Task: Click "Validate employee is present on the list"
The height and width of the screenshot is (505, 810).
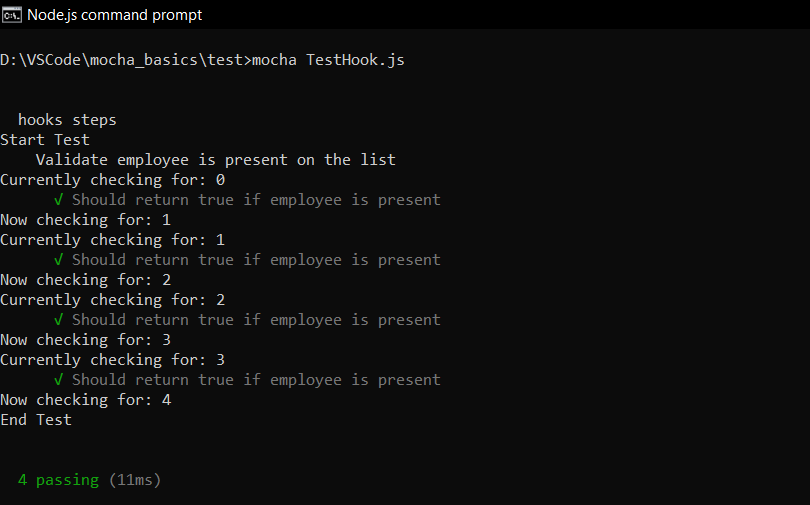Action: click(x=215, y=160)
